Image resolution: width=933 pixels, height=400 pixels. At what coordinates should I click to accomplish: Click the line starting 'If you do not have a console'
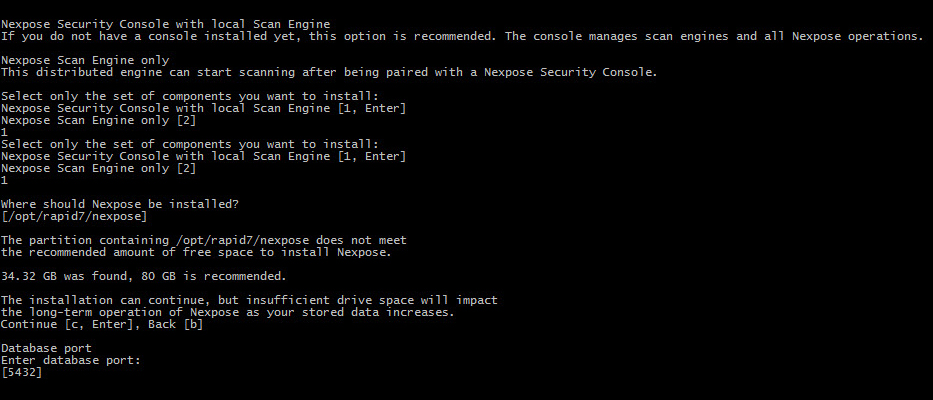pyautogui.click(x=250, y=36)
